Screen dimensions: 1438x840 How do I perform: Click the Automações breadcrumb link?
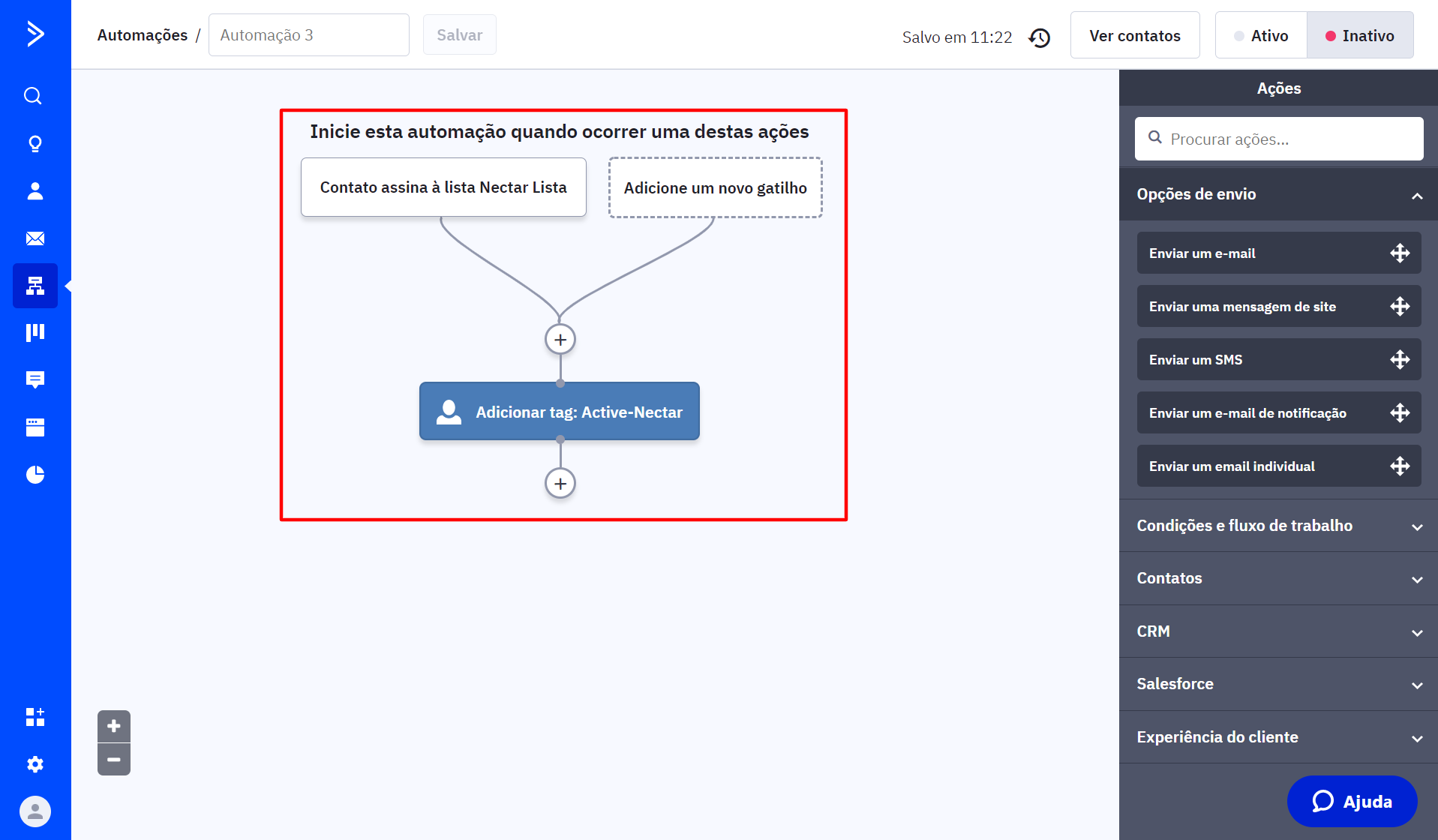[x=143, y=35]
